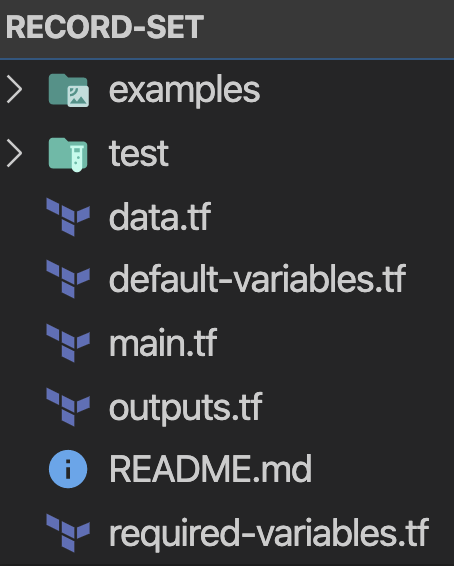Image resolution: width=454 pixels, height=566 pixels.
Task: Select the test folder name
Action: click(139, 154)
